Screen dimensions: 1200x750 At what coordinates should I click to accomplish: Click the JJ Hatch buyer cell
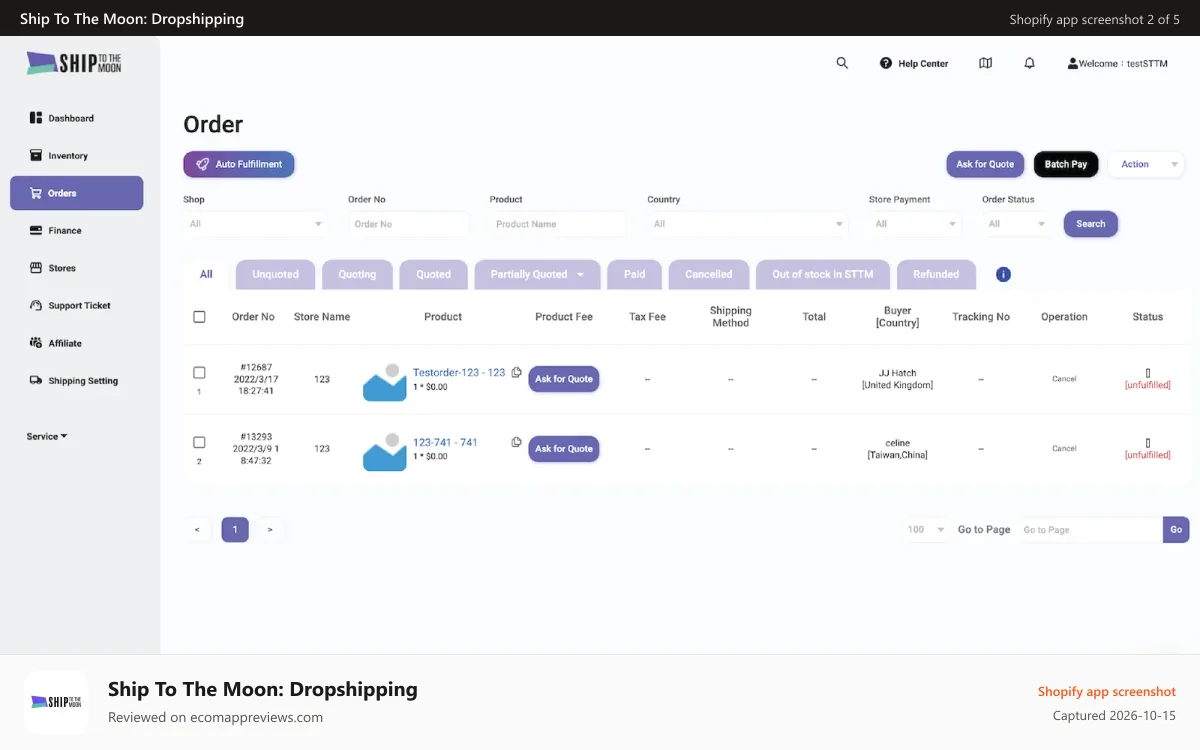[x=897, y=379]
